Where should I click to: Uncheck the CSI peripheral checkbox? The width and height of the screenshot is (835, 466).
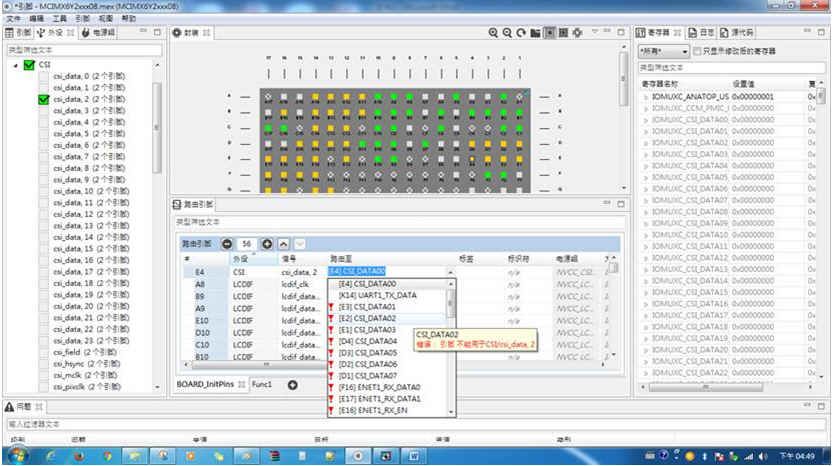29,65
